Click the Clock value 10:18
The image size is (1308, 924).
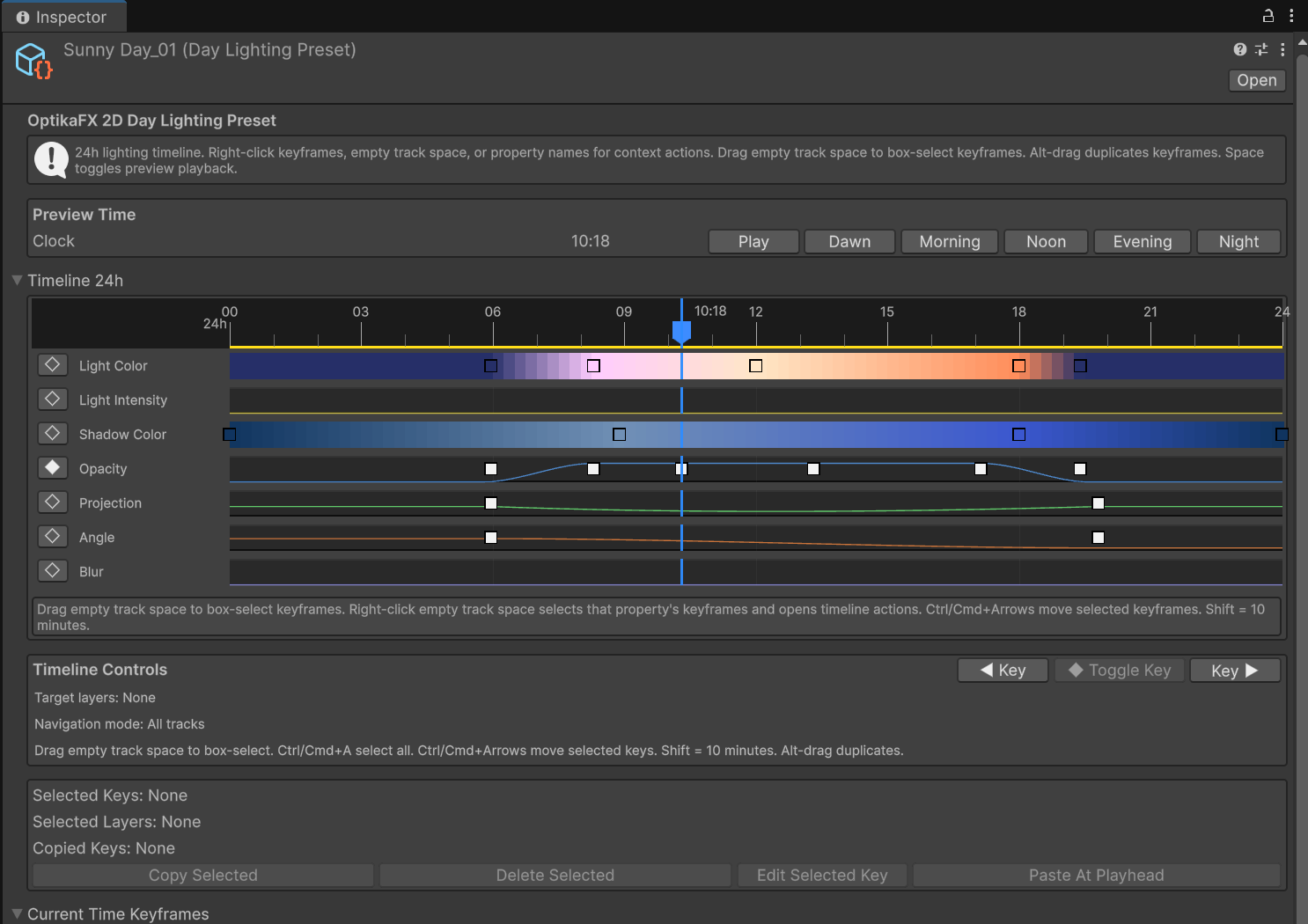591,241
